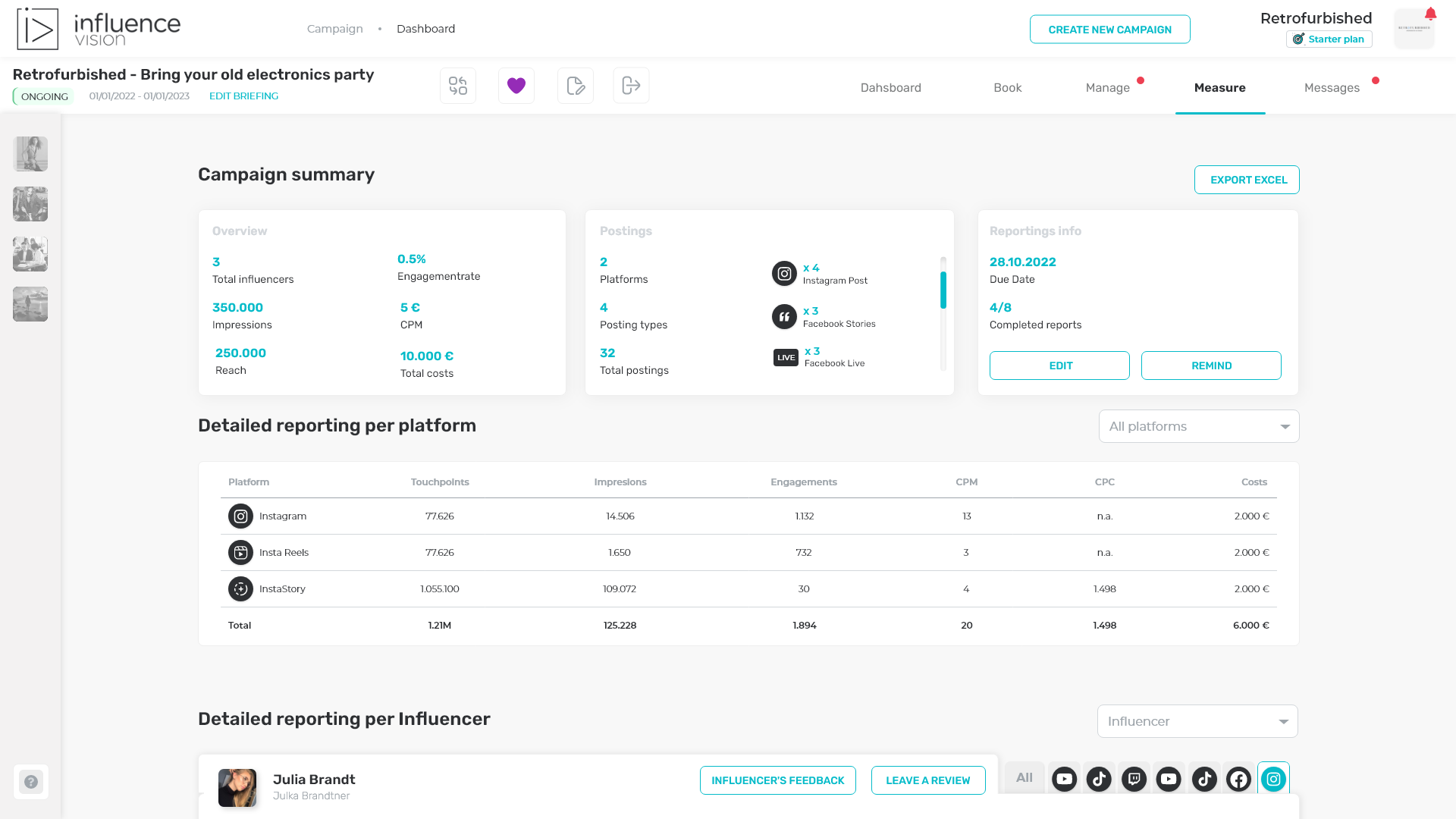
Task: Click the Instagram platform icon in table
Action: click(x=240, y=515)
